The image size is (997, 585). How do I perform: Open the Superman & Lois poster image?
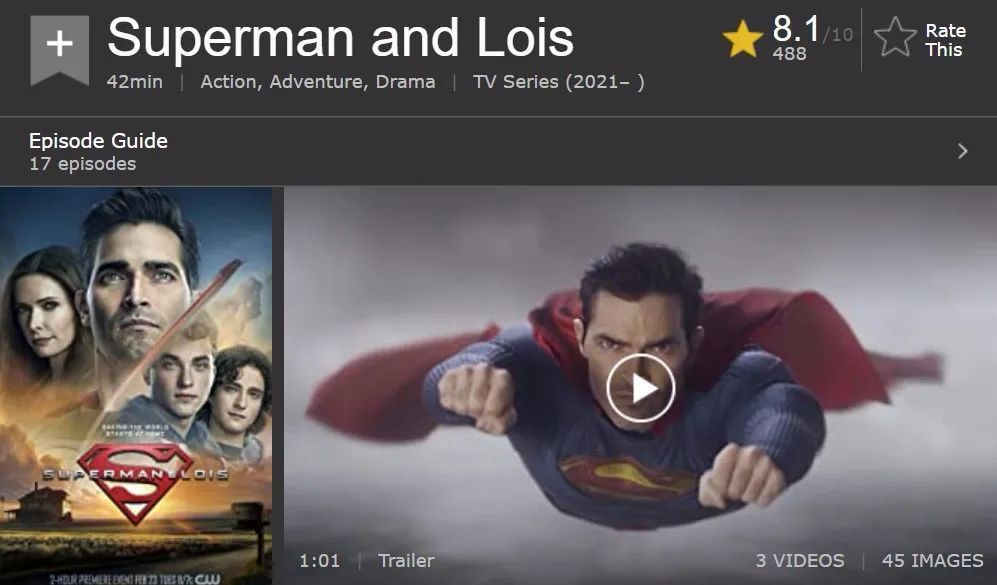pos(136,385)
